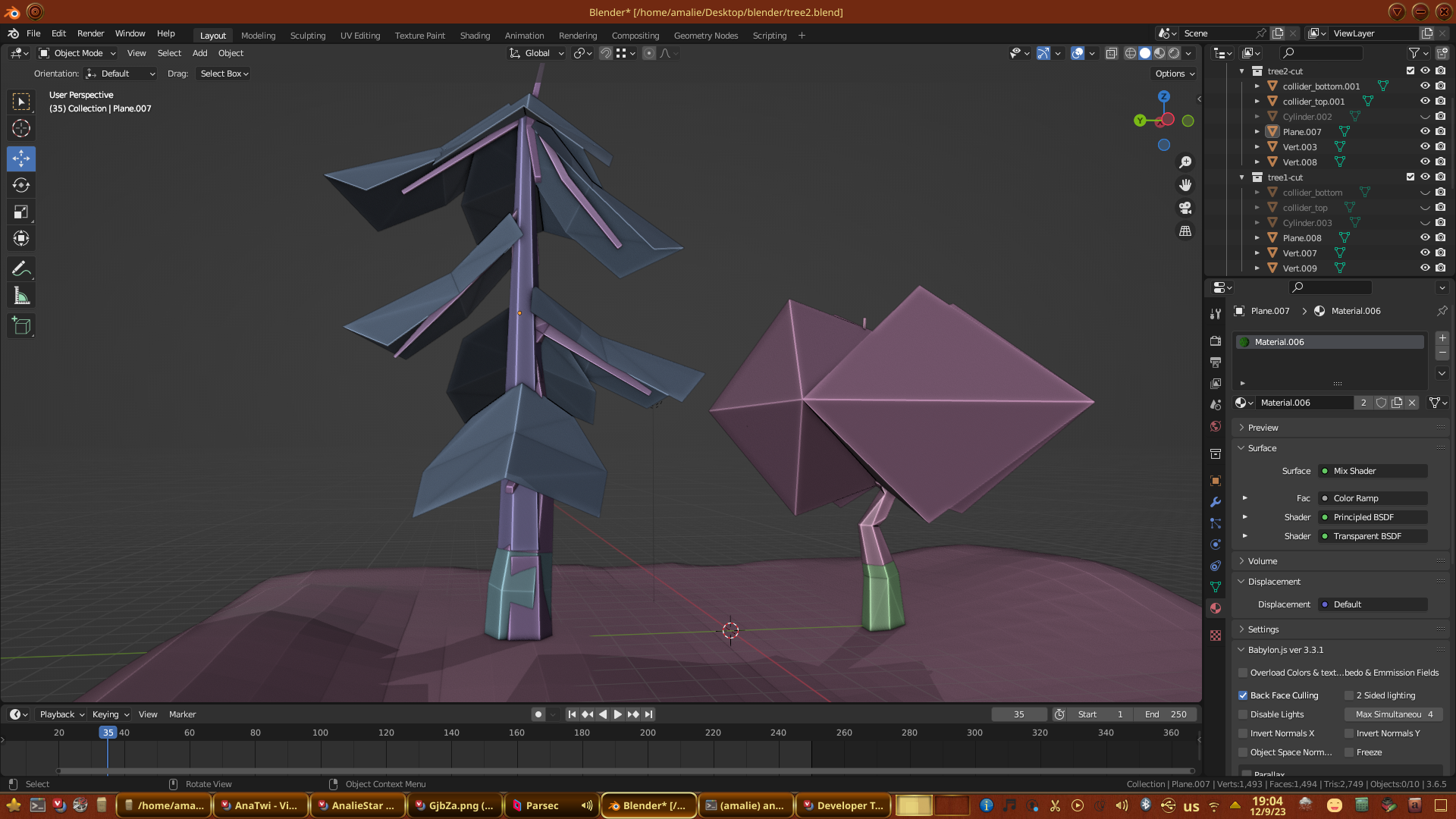The image size is (1456, 819).
Task: Click the End frame field
Action: pos(1166,714)
